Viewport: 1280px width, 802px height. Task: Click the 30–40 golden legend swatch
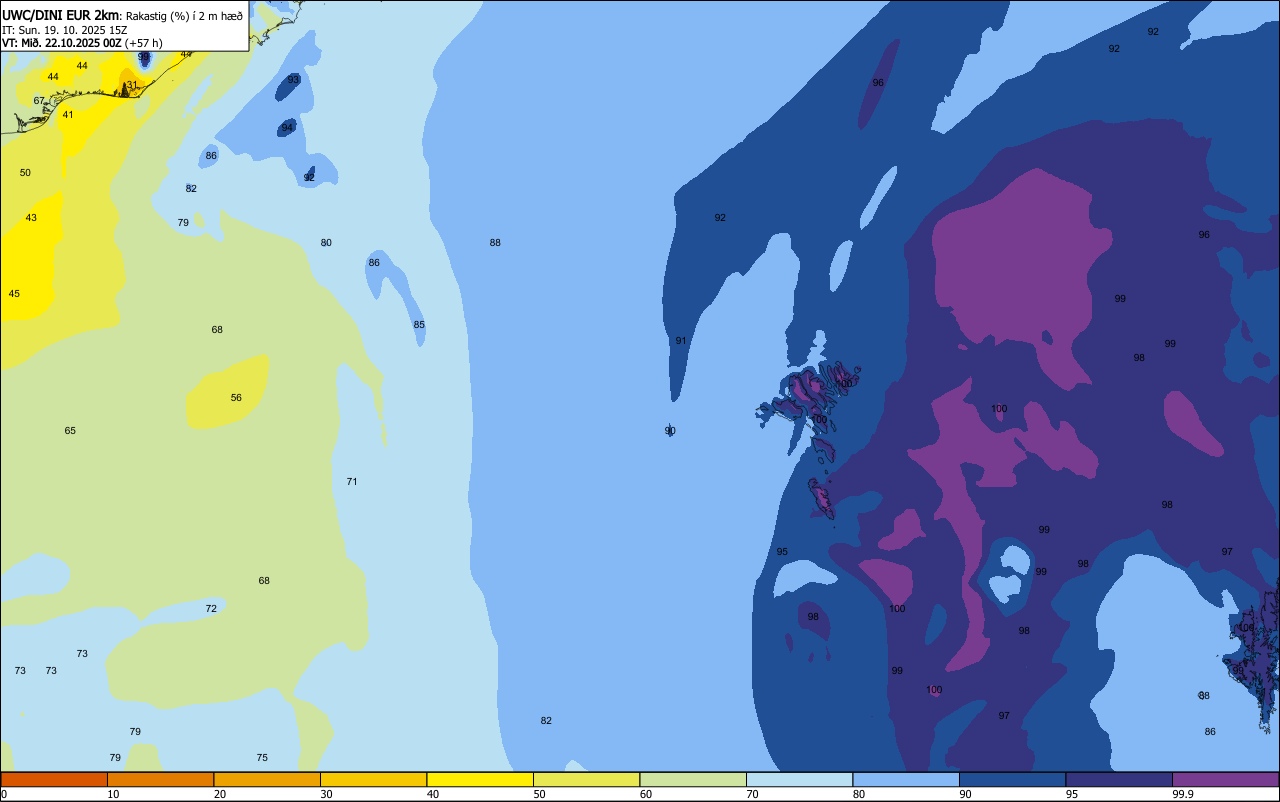pyautogui.click(x=373, y=779)
